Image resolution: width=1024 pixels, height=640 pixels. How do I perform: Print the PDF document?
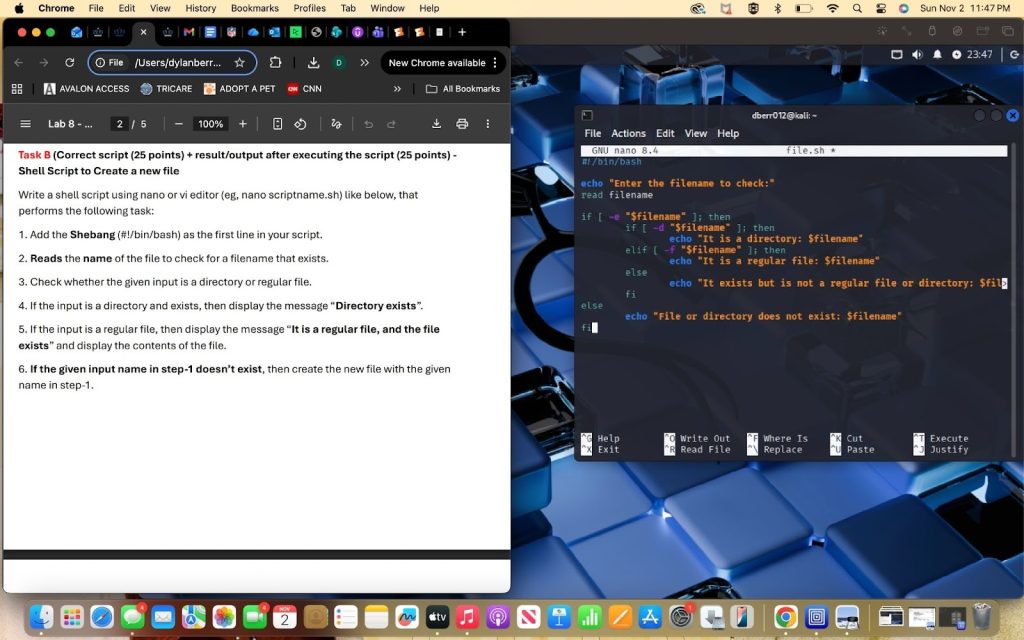[462, 124]
